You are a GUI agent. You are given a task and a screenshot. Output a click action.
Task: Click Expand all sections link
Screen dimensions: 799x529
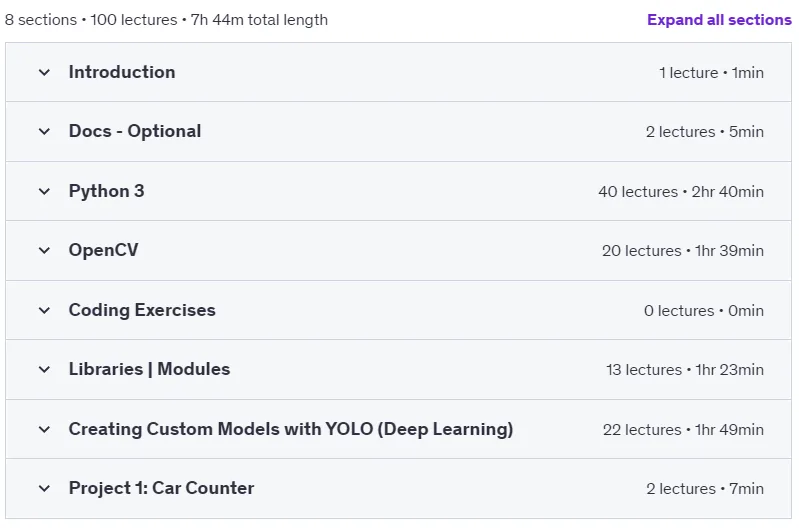tap(719, 20)
